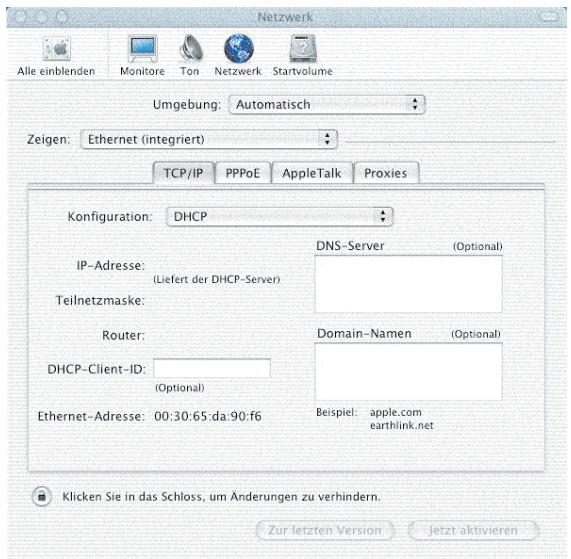Open the Zeigen dropdown Ethernet (integriert)

point(209,139)
